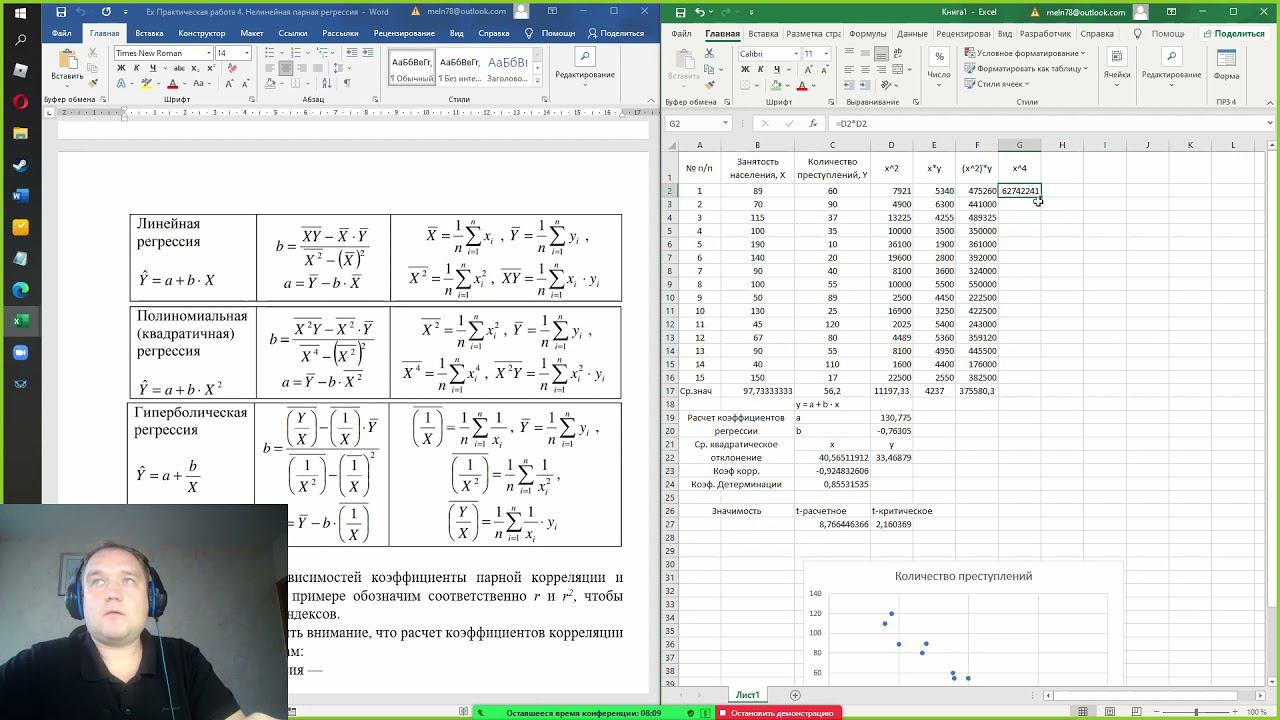
Task: Click Excel insert function fx icon
Action: click(x=811, y=123)
